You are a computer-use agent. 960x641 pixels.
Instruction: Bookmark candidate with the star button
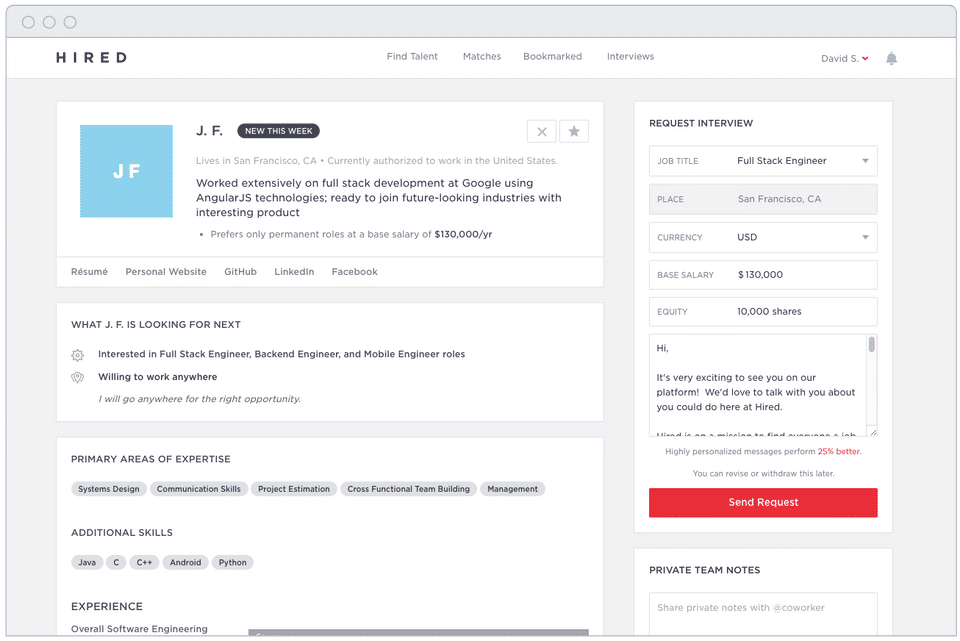[574, 131]
